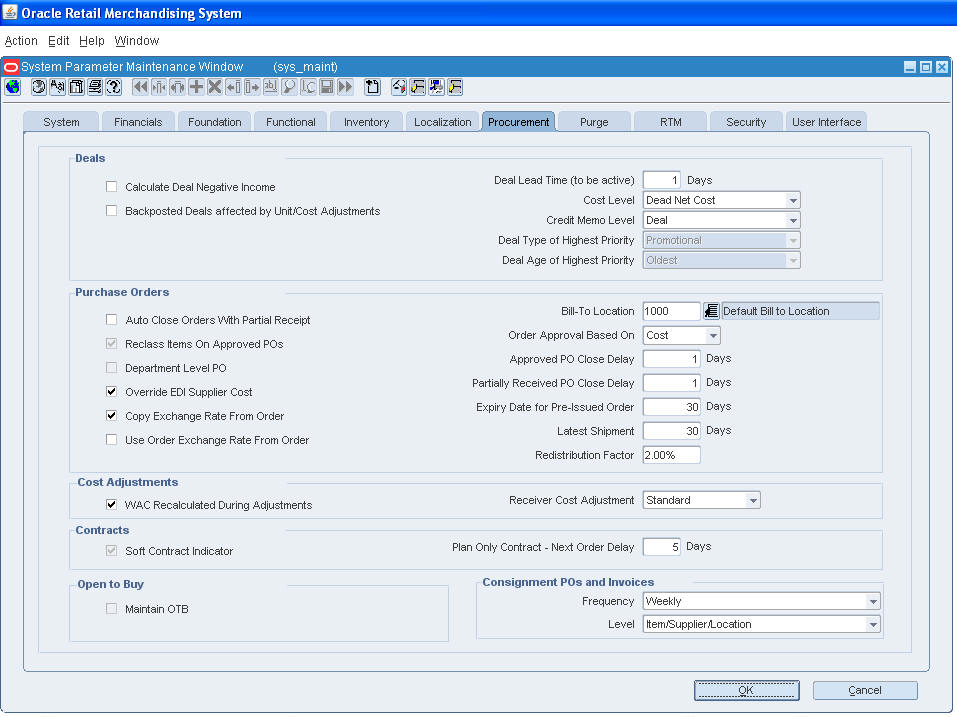Click the X (delete record) toolbar icon
The height and width of the screenshot is (717, 957).
pyautogui.click(x=214, y=87)
